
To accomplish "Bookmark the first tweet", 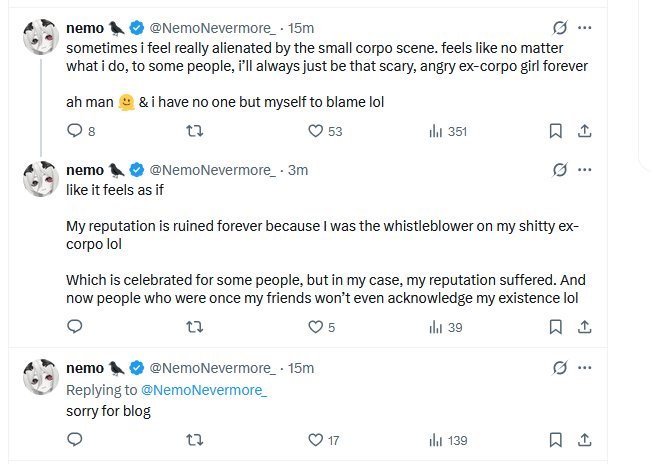I will coord(556,131).
